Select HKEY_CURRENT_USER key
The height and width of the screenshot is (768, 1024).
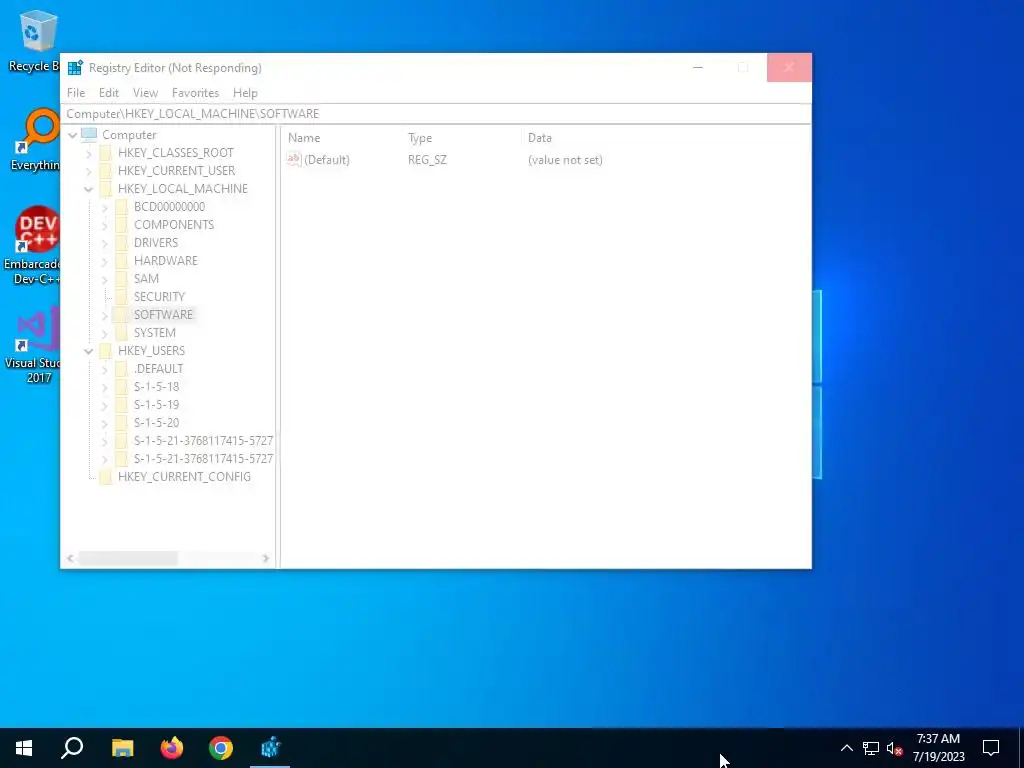tap(176, 170)
